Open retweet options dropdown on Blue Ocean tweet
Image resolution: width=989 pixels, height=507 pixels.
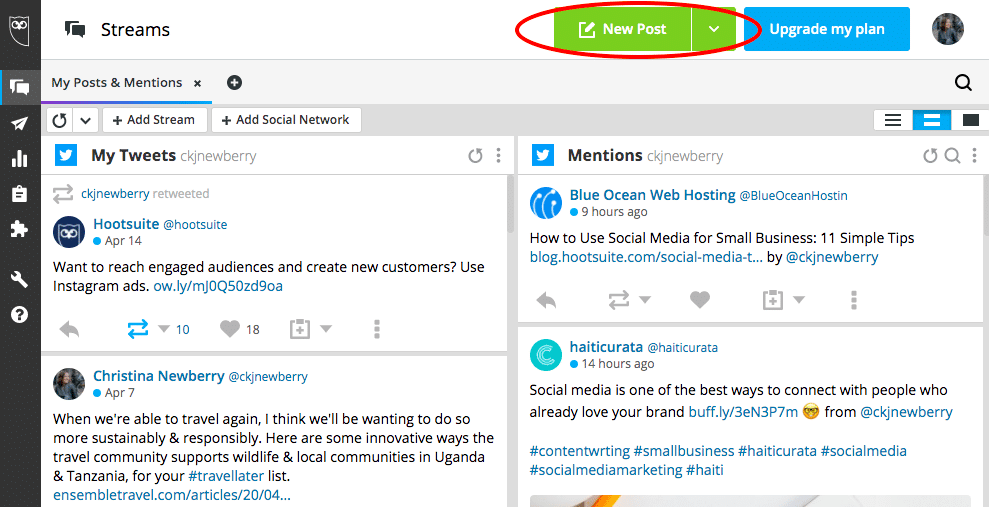pos(645,300)
